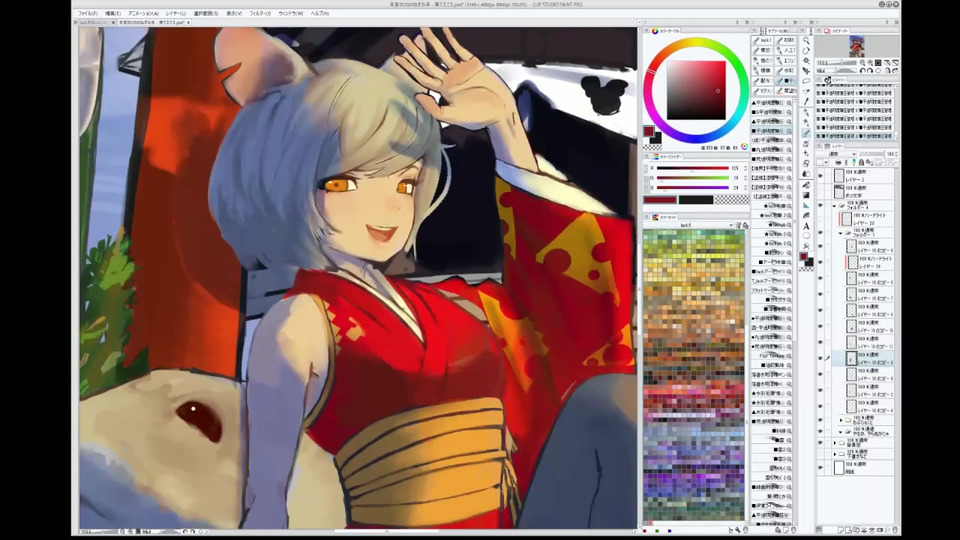Choose the Flat Texture brush
Viewport: 960px width, 540px height.
tap(771, 356)
